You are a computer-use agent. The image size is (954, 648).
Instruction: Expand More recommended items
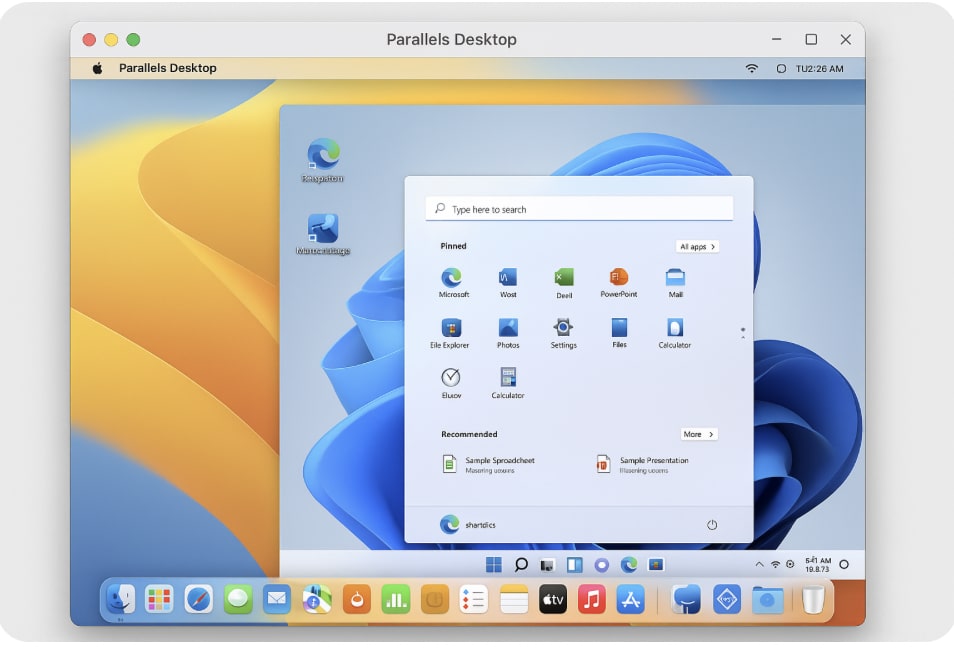point(698,434)
